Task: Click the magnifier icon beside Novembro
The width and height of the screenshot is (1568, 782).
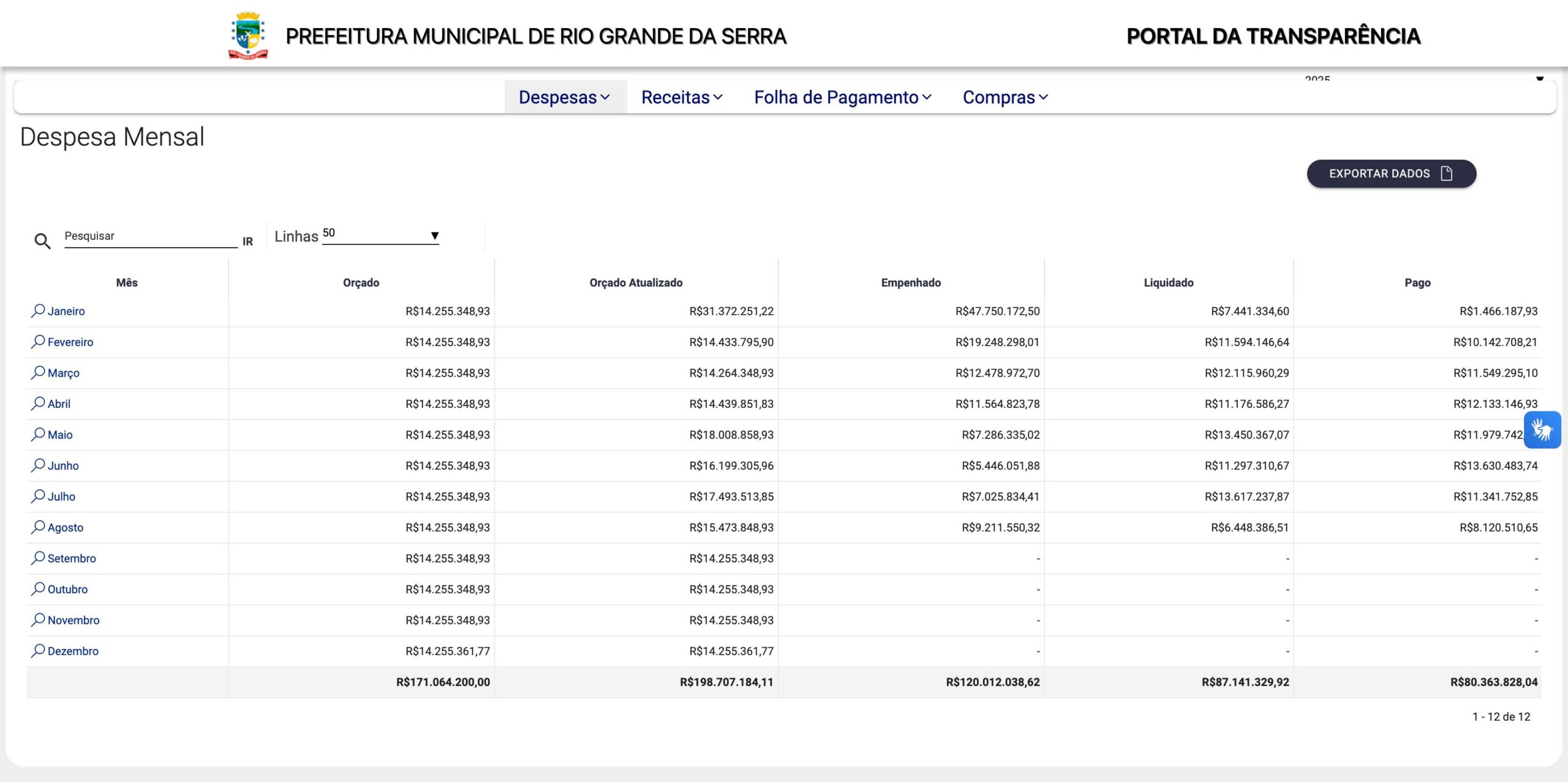Action: [x=38, y=620]
